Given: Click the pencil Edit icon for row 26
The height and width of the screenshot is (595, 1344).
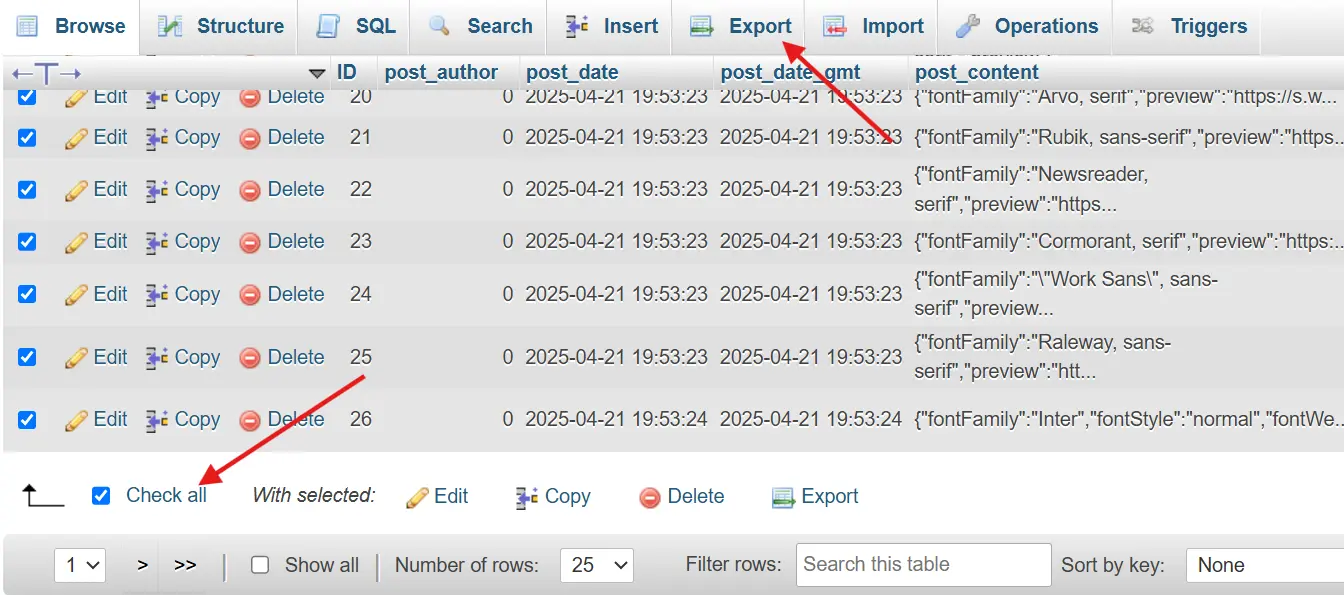Looking at the screenshot, I should pyautogui.click(x=76, y=420).
